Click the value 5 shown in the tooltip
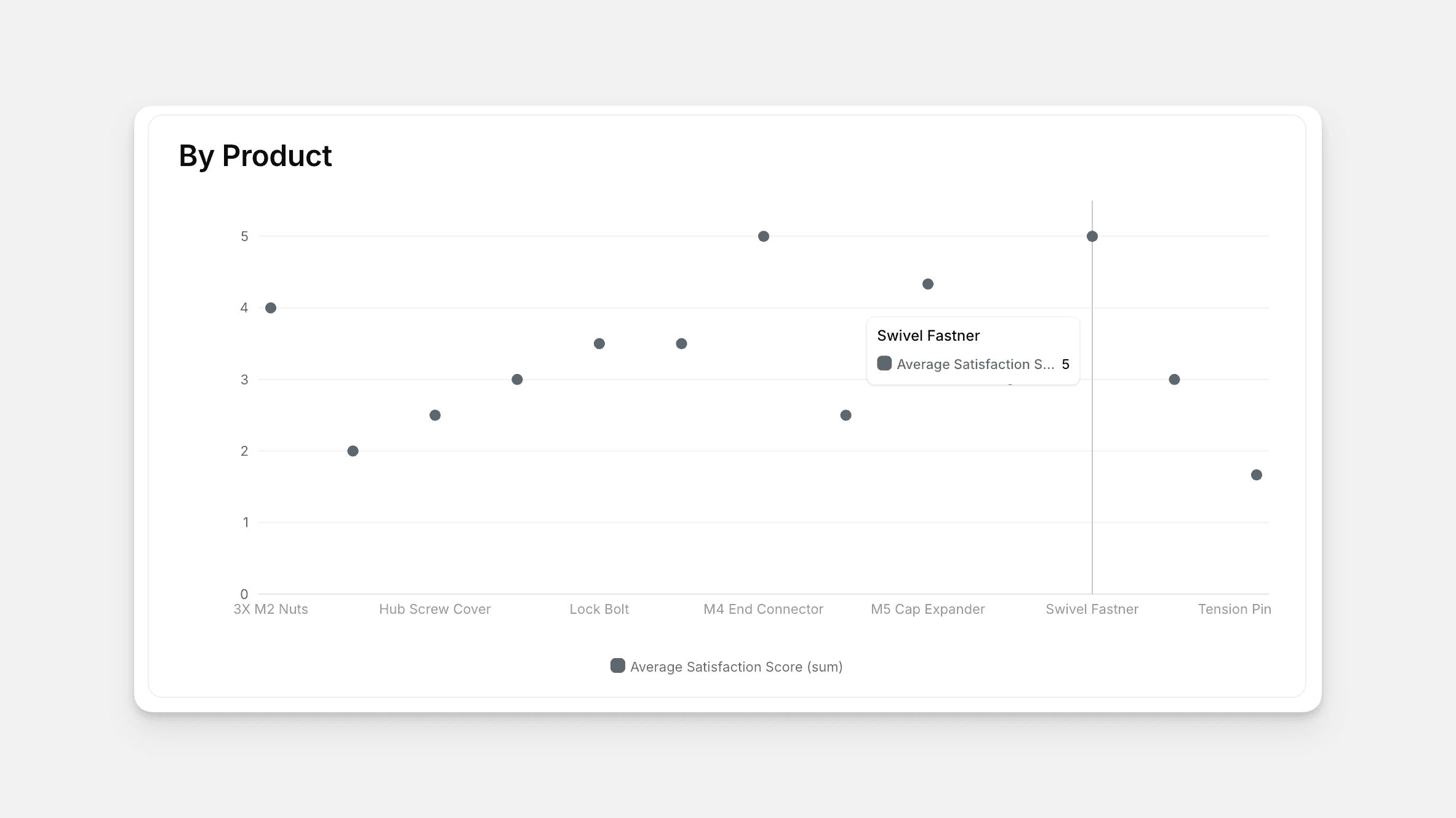Viewport: 1456px width, 818px height. tap(1066, 364)
